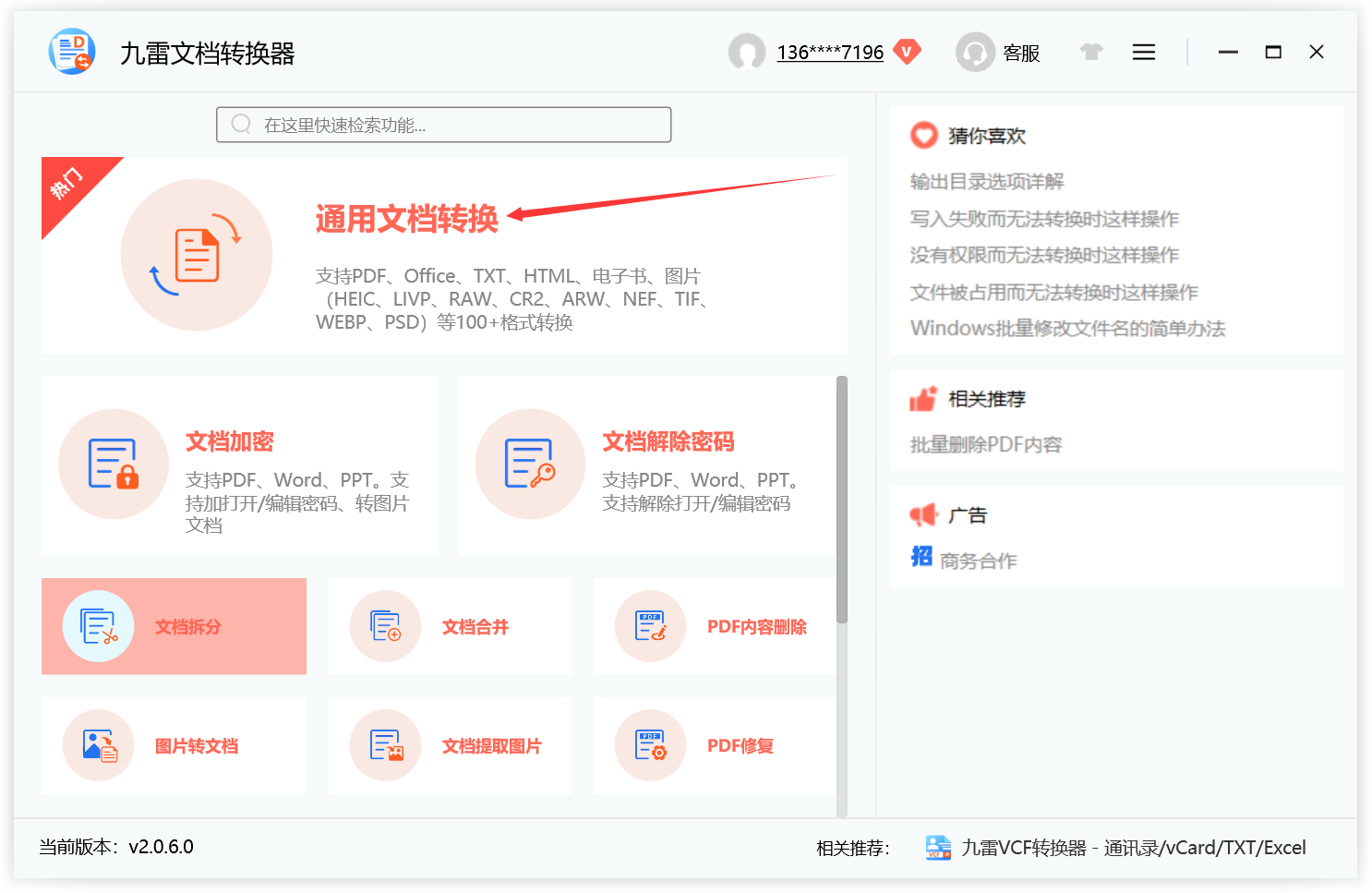Click the 九雷文档转换器 app logo
Image resolution: width=1372 pixels, height=893 pixels.
(x=72, y=52)
